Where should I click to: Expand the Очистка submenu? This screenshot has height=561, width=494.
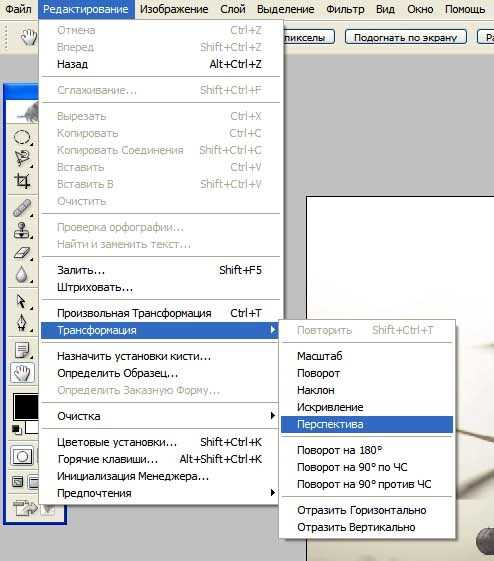[160, 416]
